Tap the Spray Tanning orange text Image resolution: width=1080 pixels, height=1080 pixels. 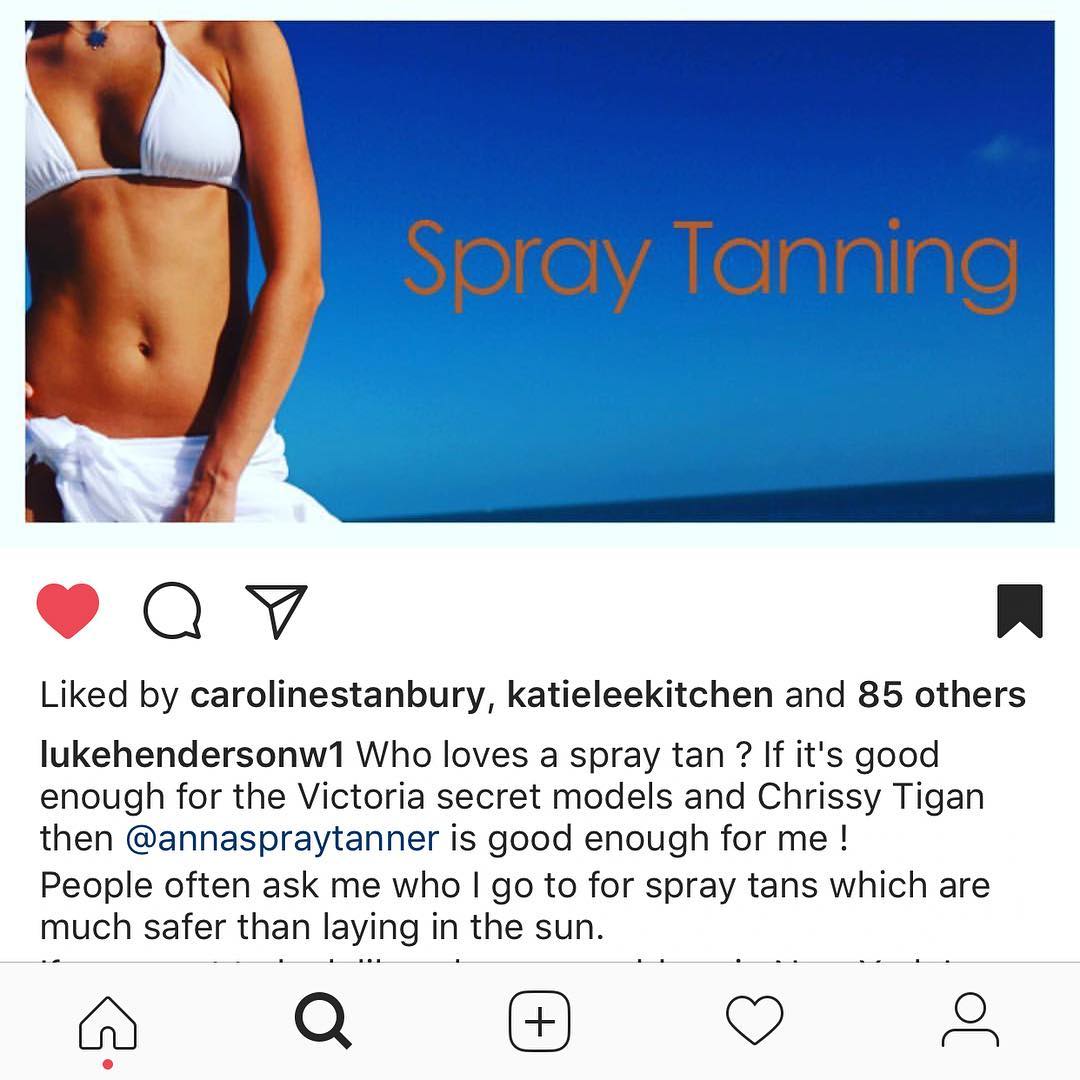tap(711, 265)
